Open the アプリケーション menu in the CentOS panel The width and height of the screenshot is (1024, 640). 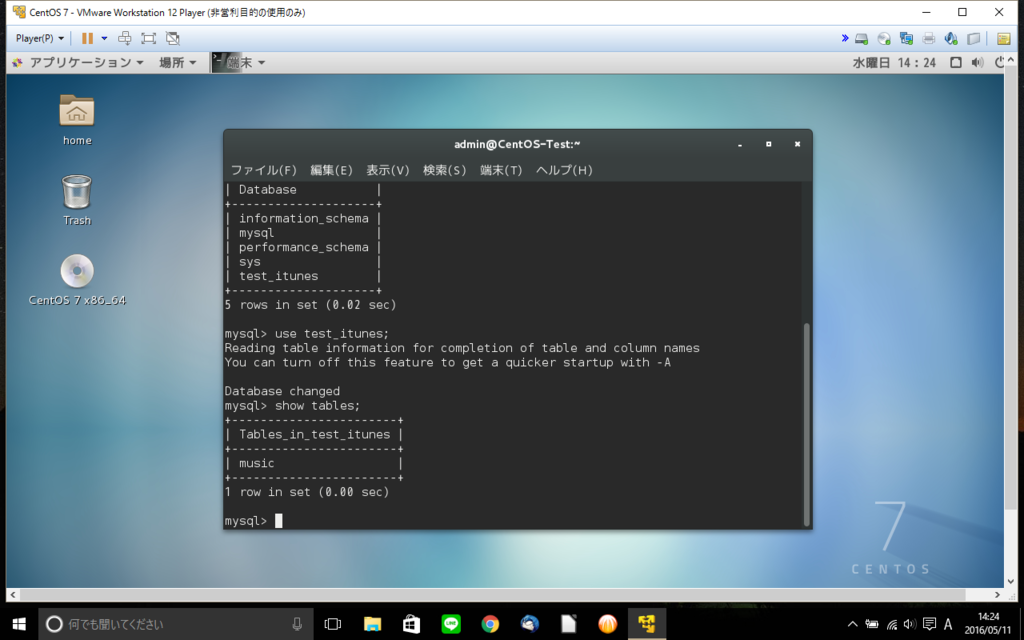point(78,63)
